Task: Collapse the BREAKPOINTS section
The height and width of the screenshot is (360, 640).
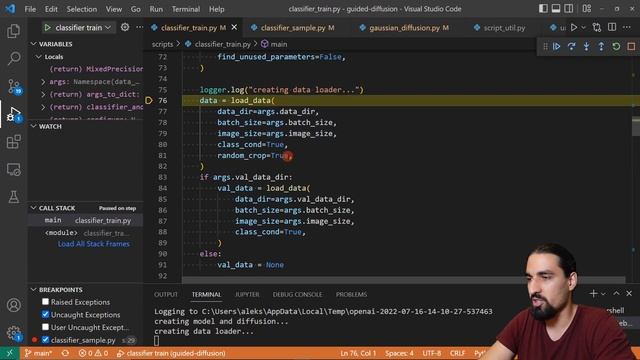Action: click(33, 289)
